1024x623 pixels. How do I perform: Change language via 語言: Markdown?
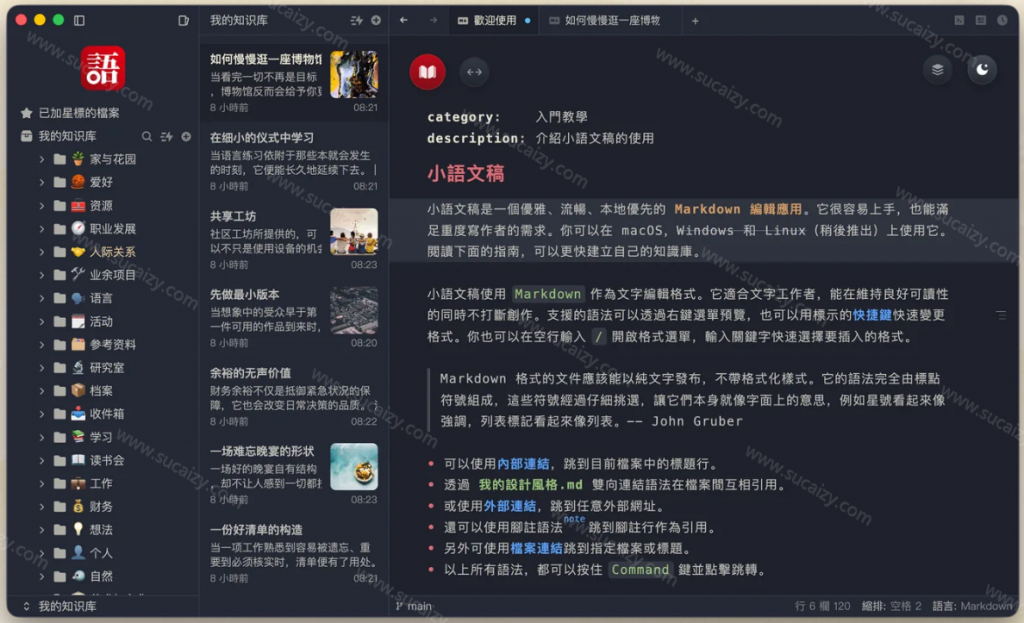pyautogui.click(x=972, y=606)
